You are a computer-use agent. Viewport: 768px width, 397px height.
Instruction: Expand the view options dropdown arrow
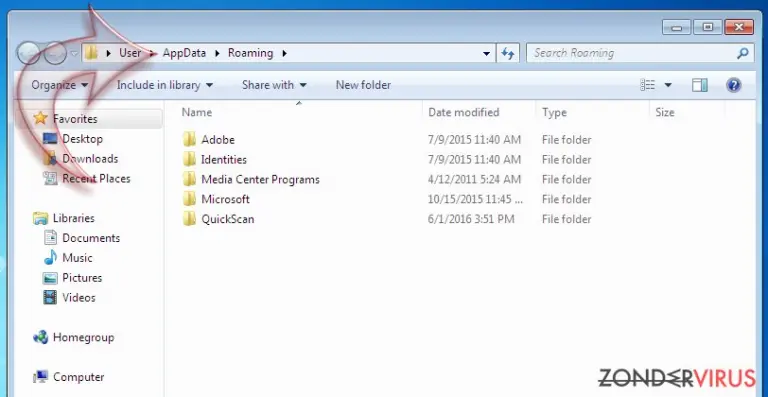pyautogui.click(x=668, y=85)
